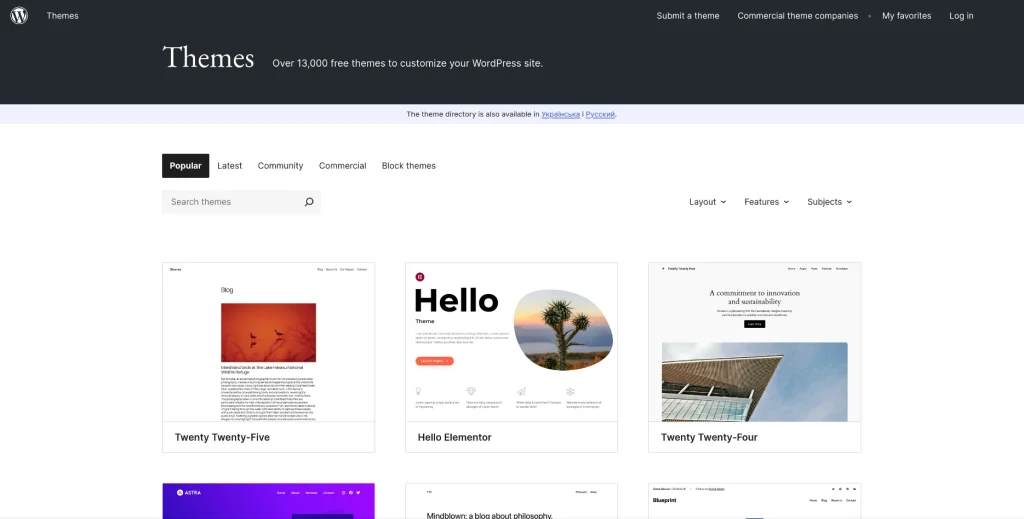Viewport: 1024px width, 519px height.
Task: Open the Twenty Twenty-Four theme preview
Action: (754, 342)
